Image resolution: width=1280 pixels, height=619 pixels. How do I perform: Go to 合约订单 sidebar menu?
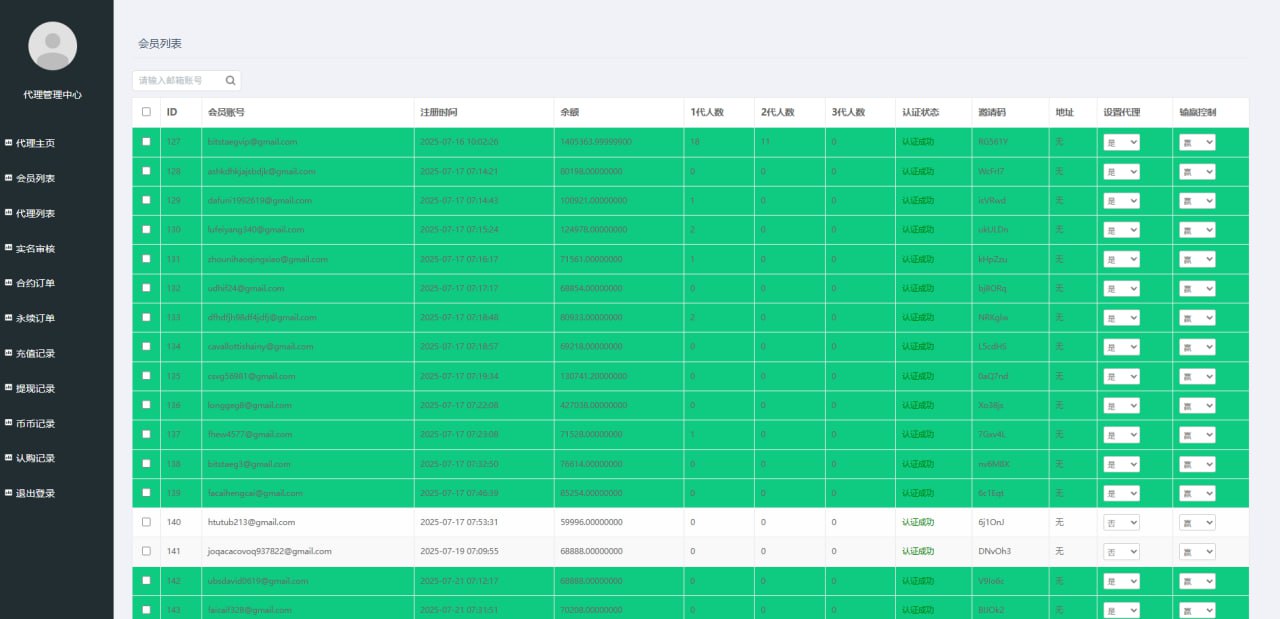click(35, 283)
